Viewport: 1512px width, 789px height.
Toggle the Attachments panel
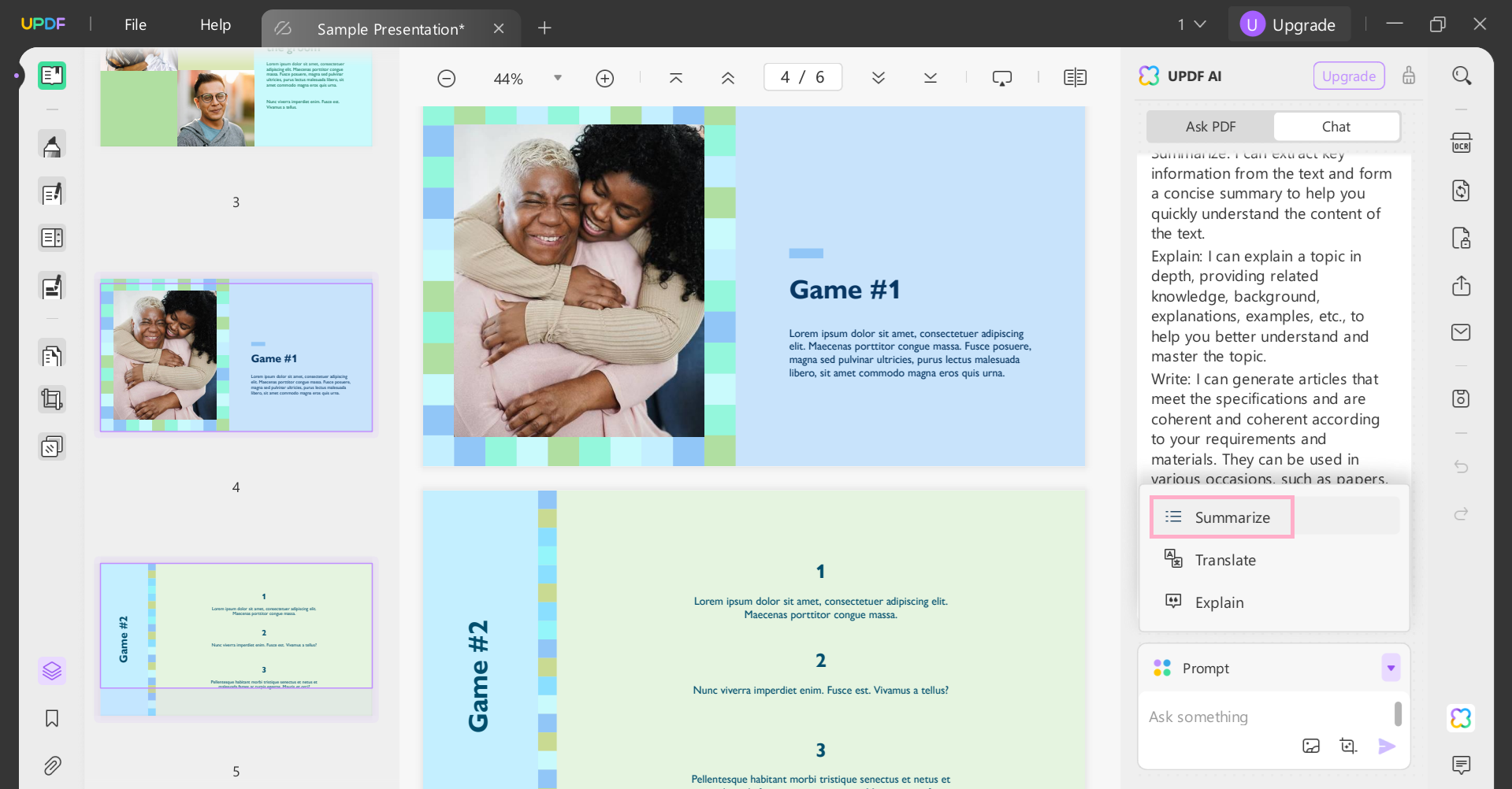tap(52, 765)
